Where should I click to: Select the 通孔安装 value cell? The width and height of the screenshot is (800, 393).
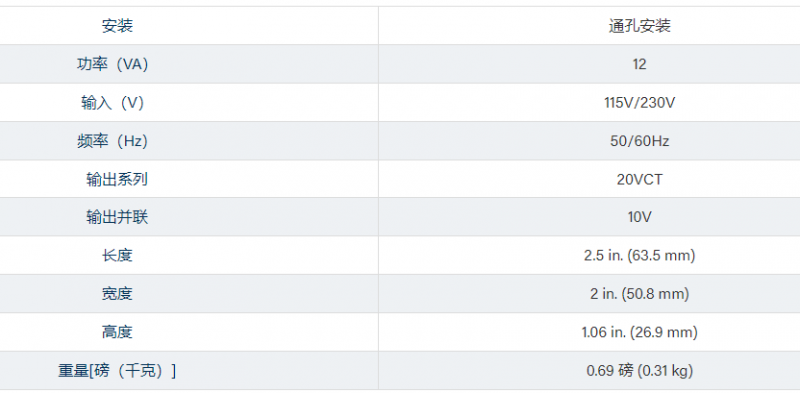639,26
